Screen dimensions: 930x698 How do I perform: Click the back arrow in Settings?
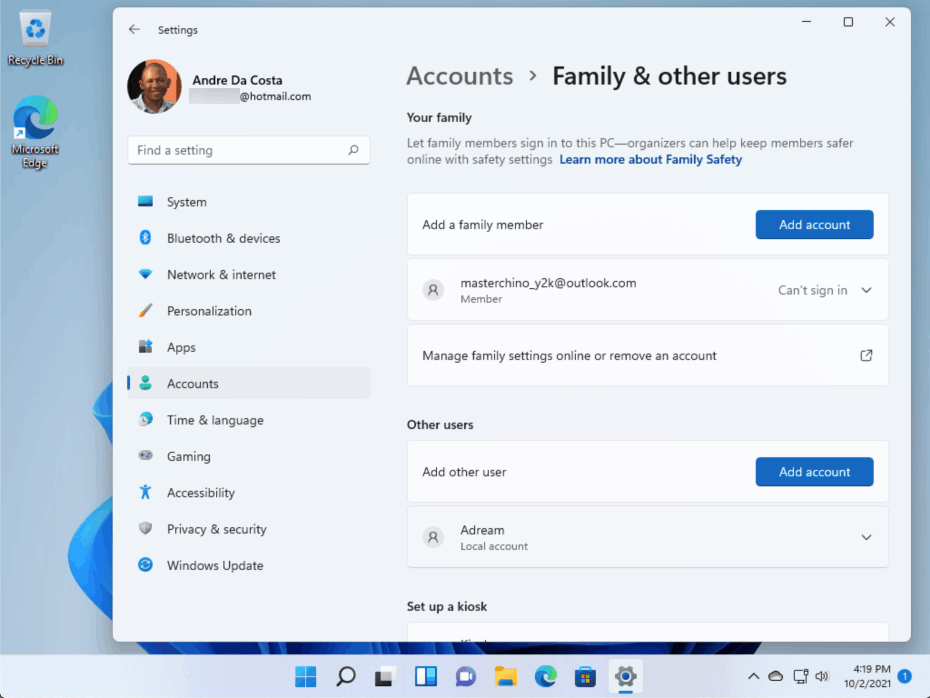134,29
